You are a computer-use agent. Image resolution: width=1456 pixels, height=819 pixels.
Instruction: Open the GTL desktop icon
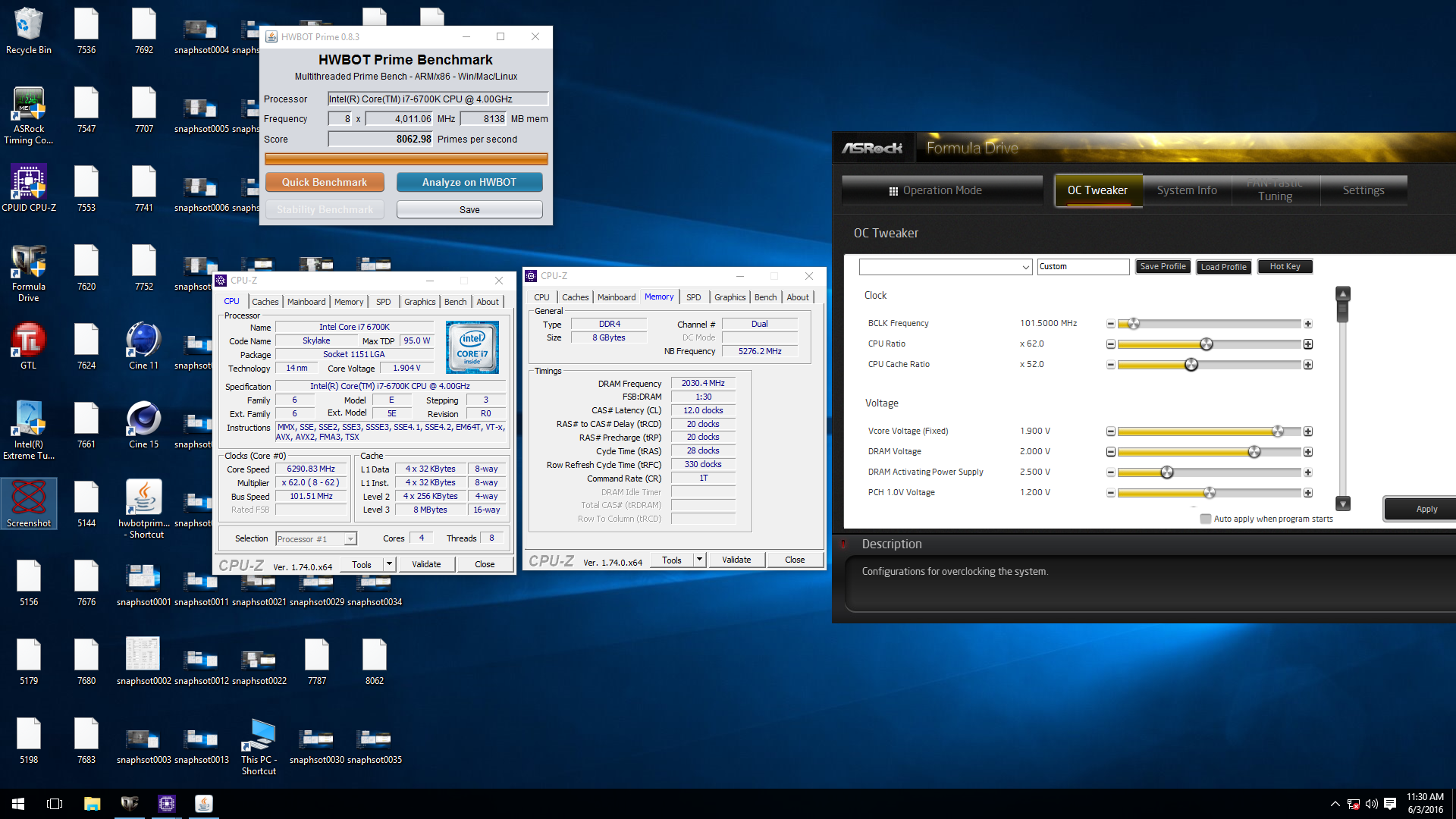[29, 347]
